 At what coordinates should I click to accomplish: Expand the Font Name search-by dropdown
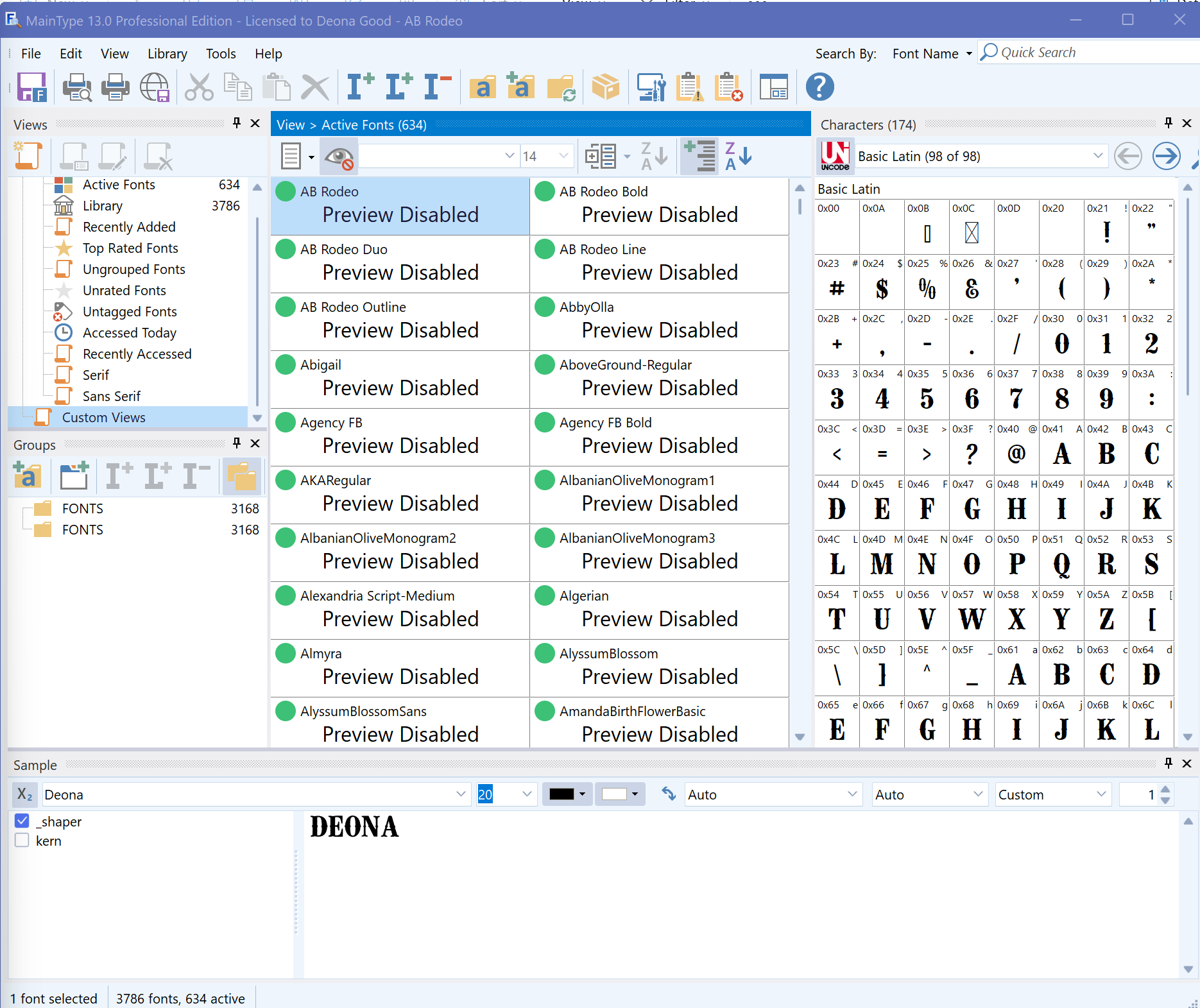point(968,54)
